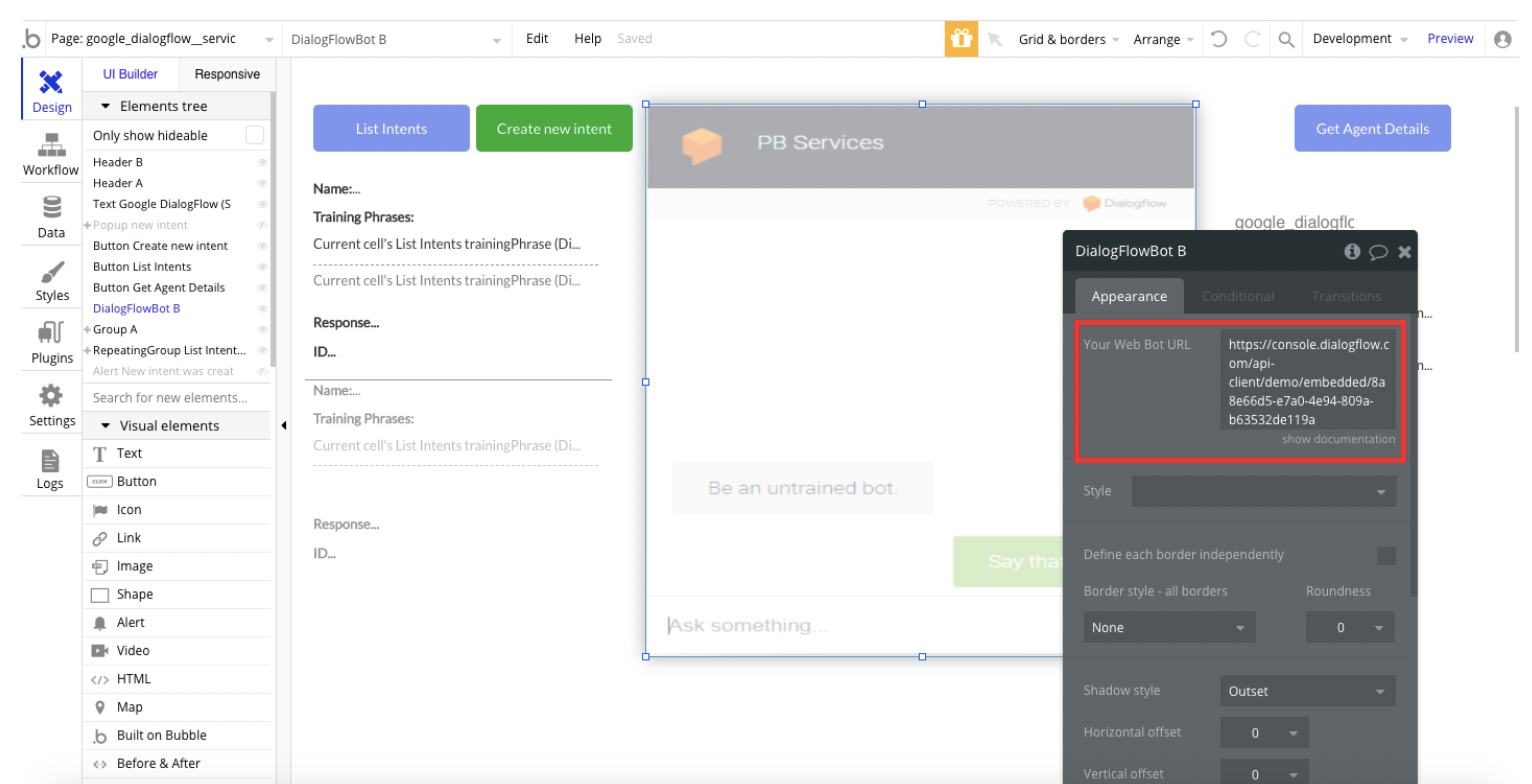Open Border style dropdown showing None
Image resolution: width=1532 pixels, height=784 pixels.
1169,628
